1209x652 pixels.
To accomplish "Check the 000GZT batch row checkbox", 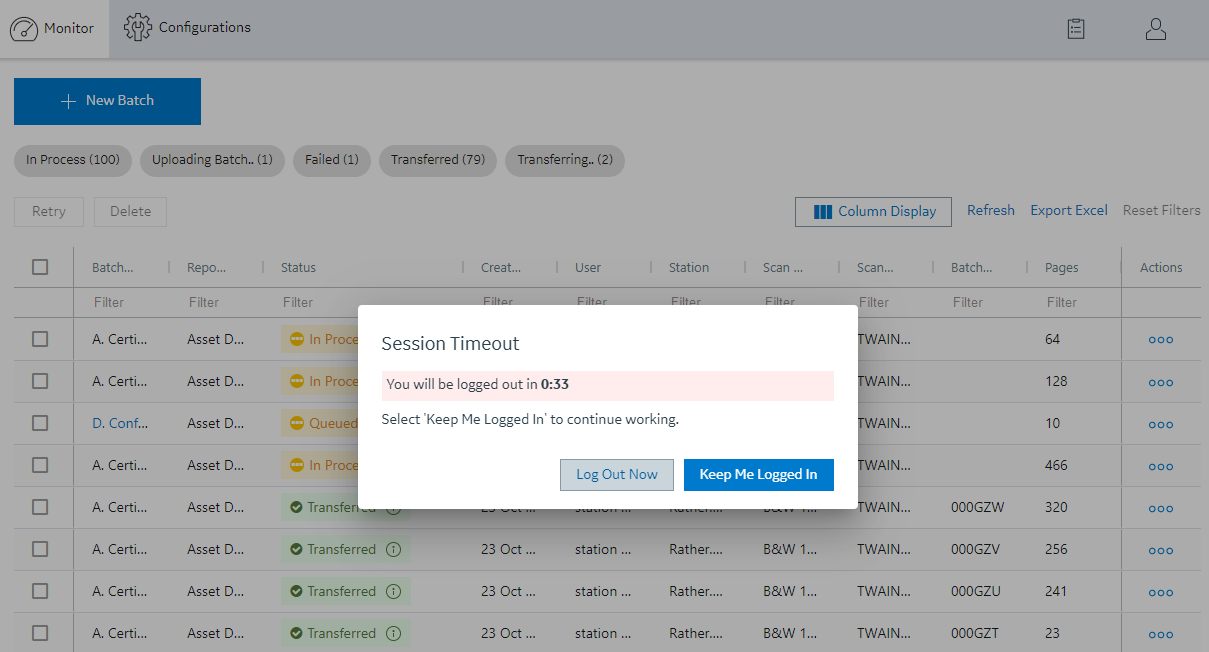I will pos(40,633).
